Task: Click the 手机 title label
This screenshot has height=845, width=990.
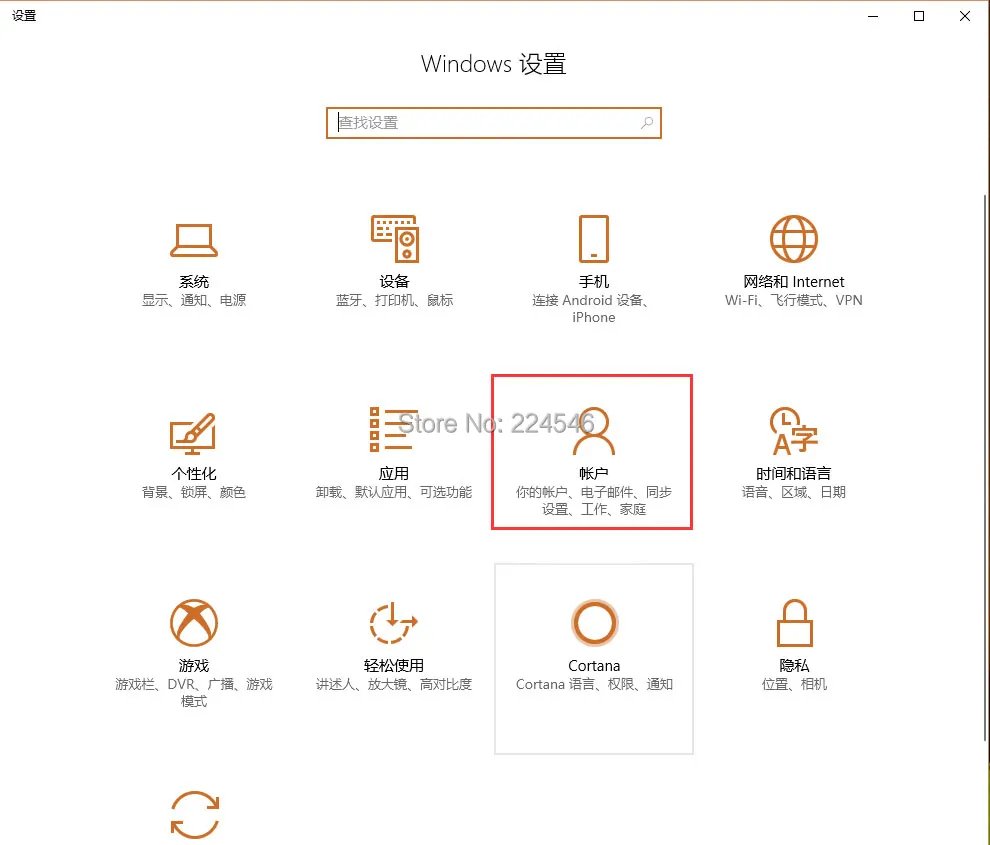Action: coord(594,282)
